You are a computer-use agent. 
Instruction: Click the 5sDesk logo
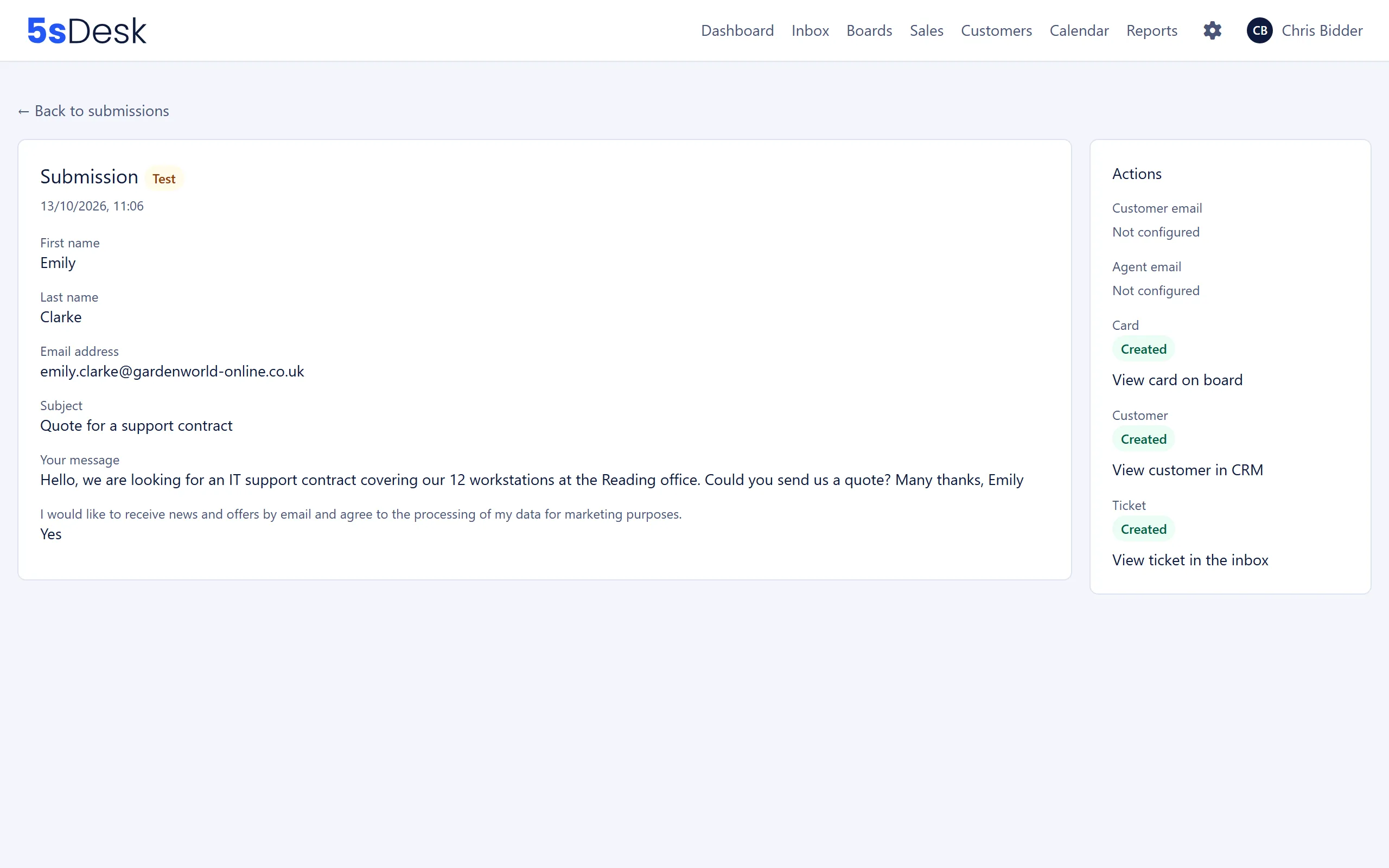(x=87, y=31)
